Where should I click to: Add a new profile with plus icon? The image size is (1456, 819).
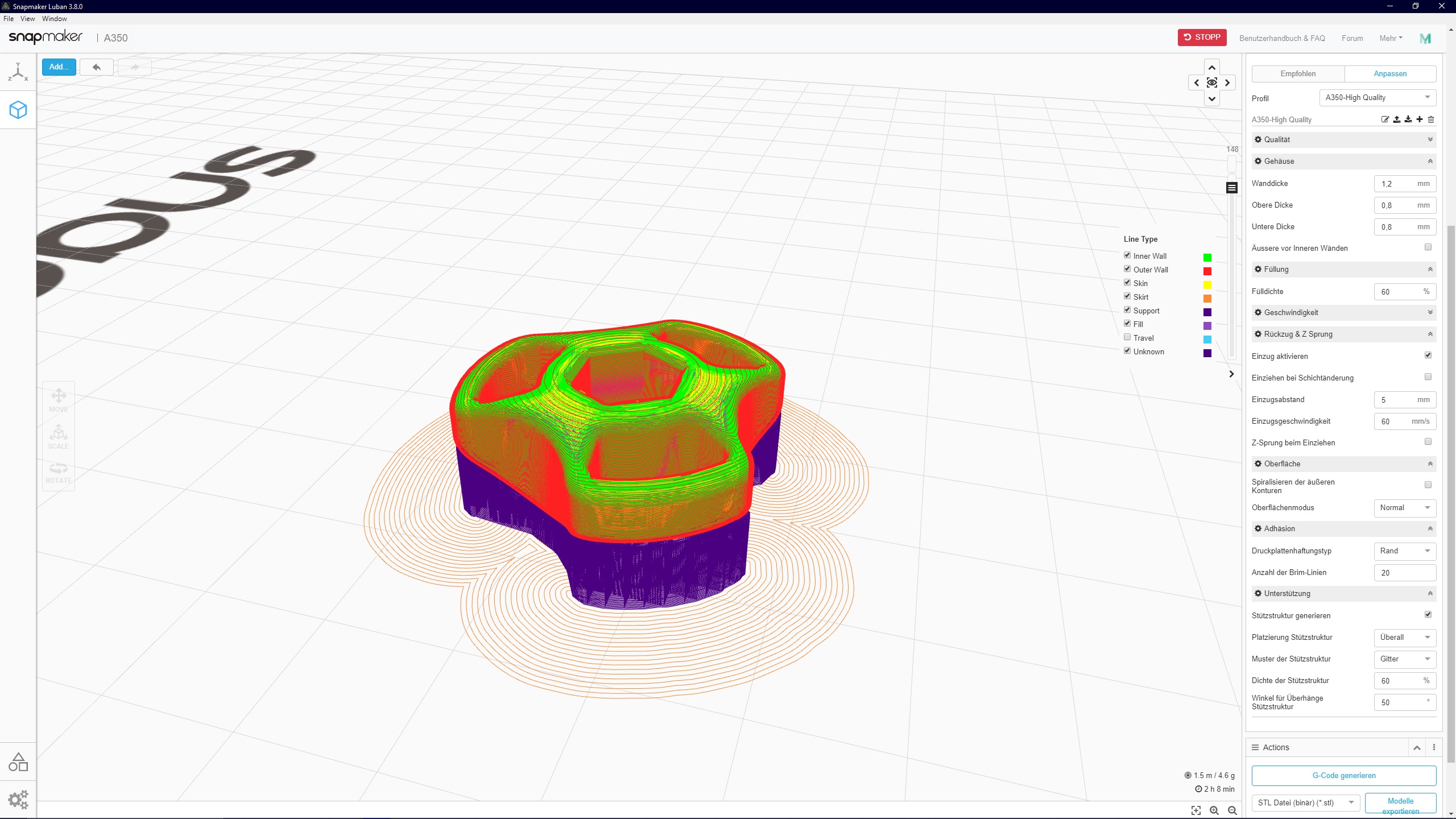1420,119
